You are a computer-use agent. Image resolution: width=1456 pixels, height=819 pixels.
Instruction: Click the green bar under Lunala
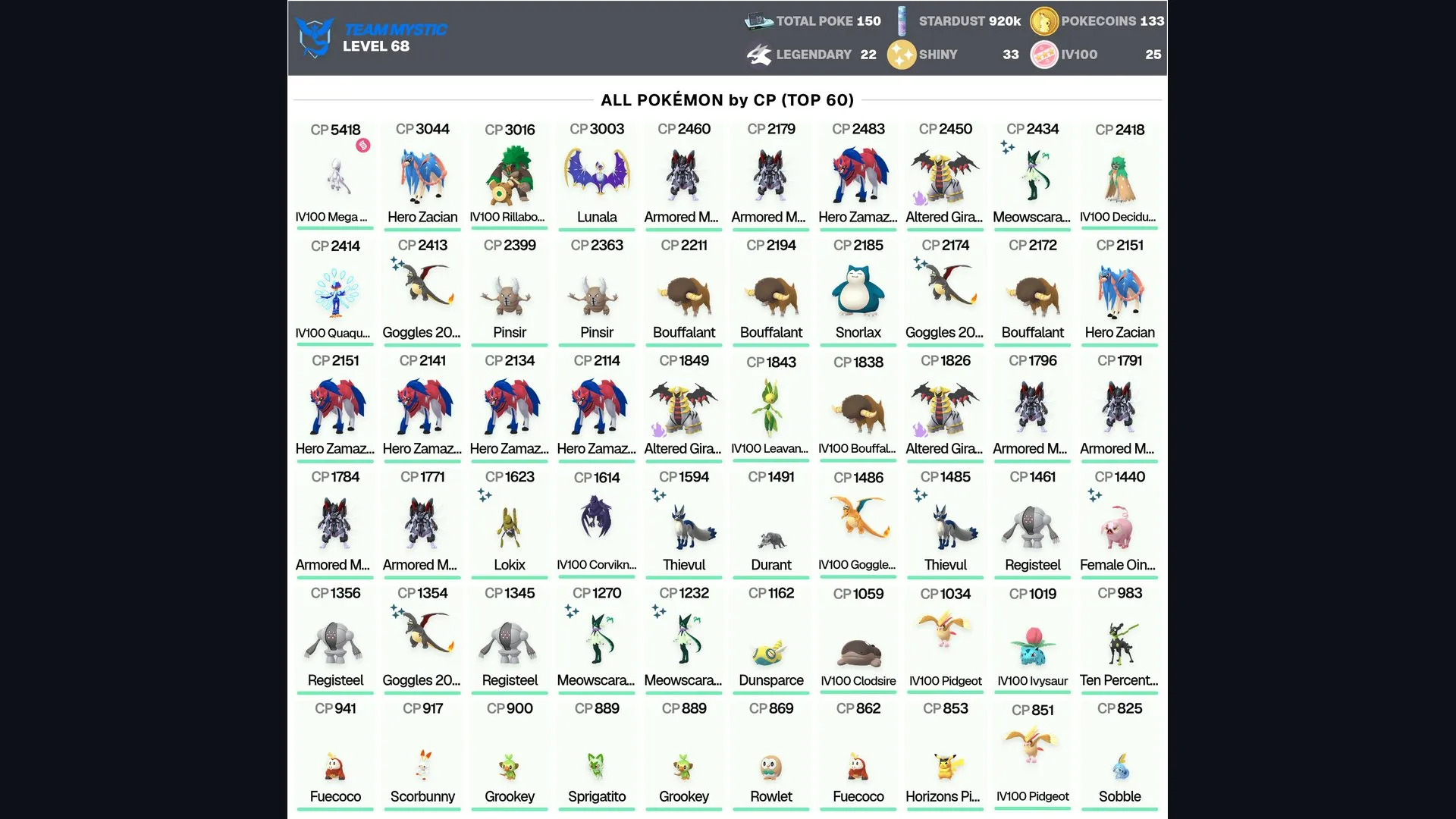[597, 228]
